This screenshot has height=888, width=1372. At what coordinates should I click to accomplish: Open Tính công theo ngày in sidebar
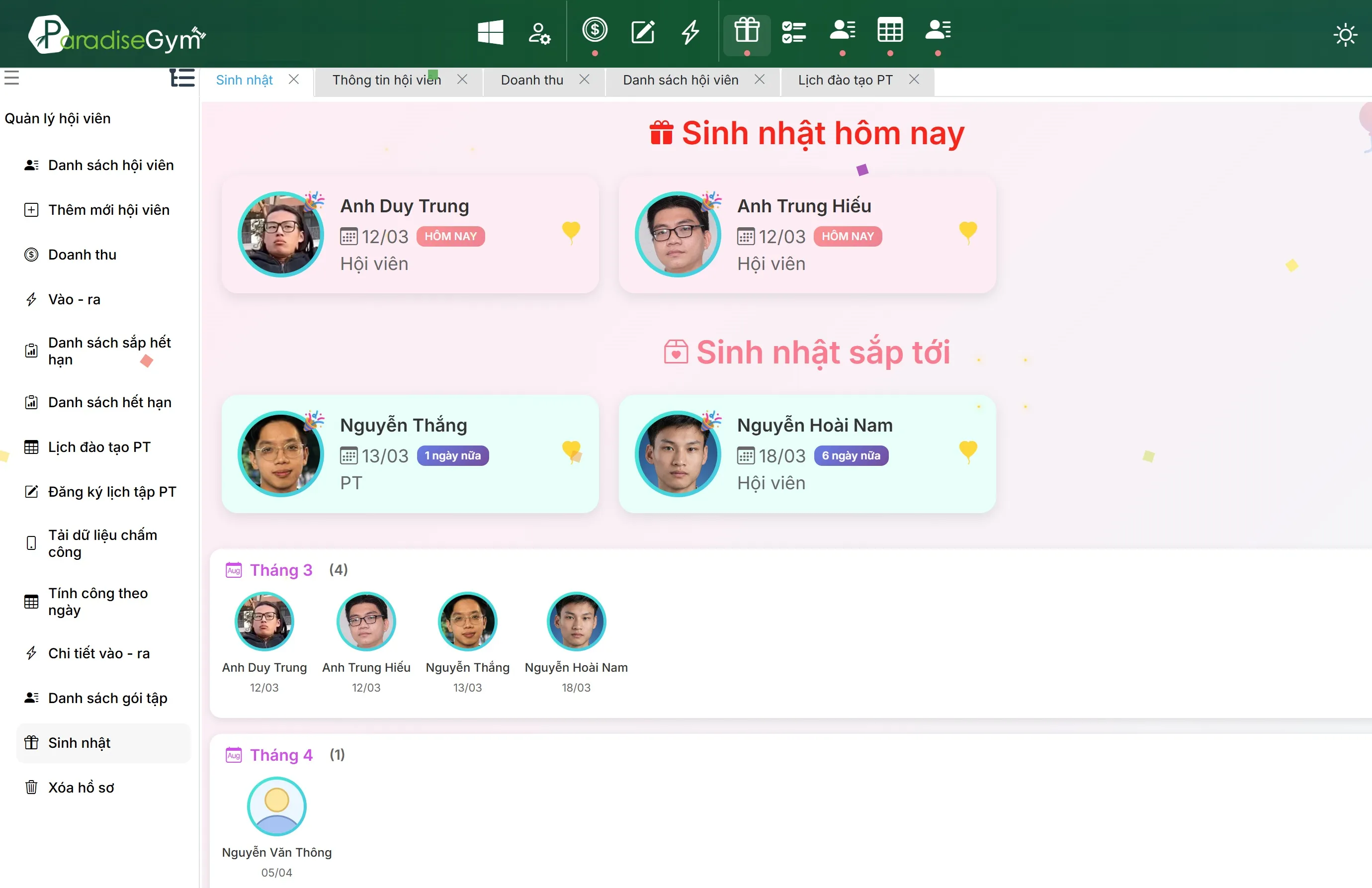click(x=103, y=602)
